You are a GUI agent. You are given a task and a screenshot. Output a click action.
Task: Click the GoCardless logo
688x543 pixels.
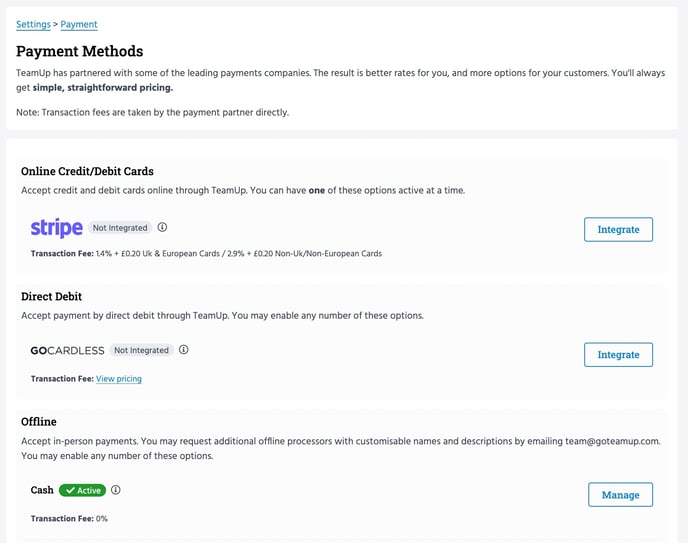coord(67,351)
